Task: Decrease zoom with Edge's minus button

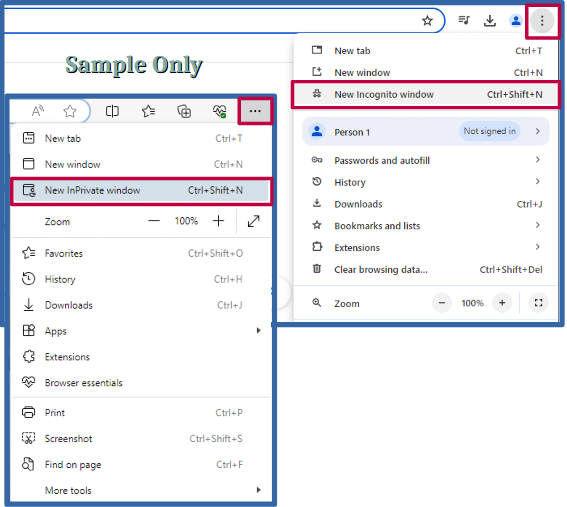Action: coord(154,221)
